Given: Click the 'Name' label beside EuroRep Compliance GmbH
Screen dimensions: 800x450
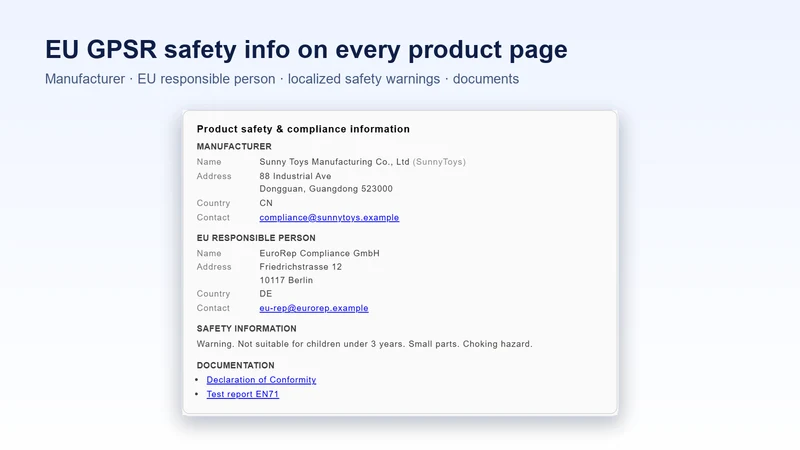Looking at the screenshot, I should pos(209,253).
